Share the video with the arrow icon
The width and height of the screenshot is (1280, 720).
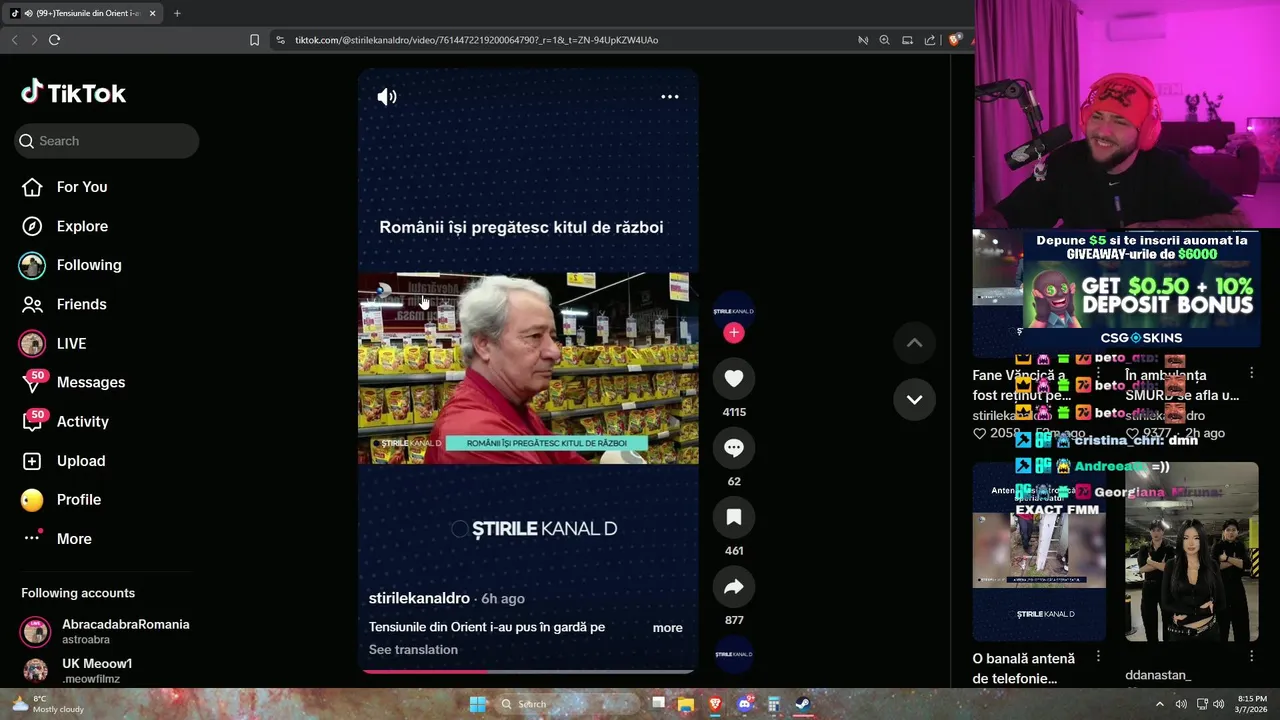pos(734,587)
